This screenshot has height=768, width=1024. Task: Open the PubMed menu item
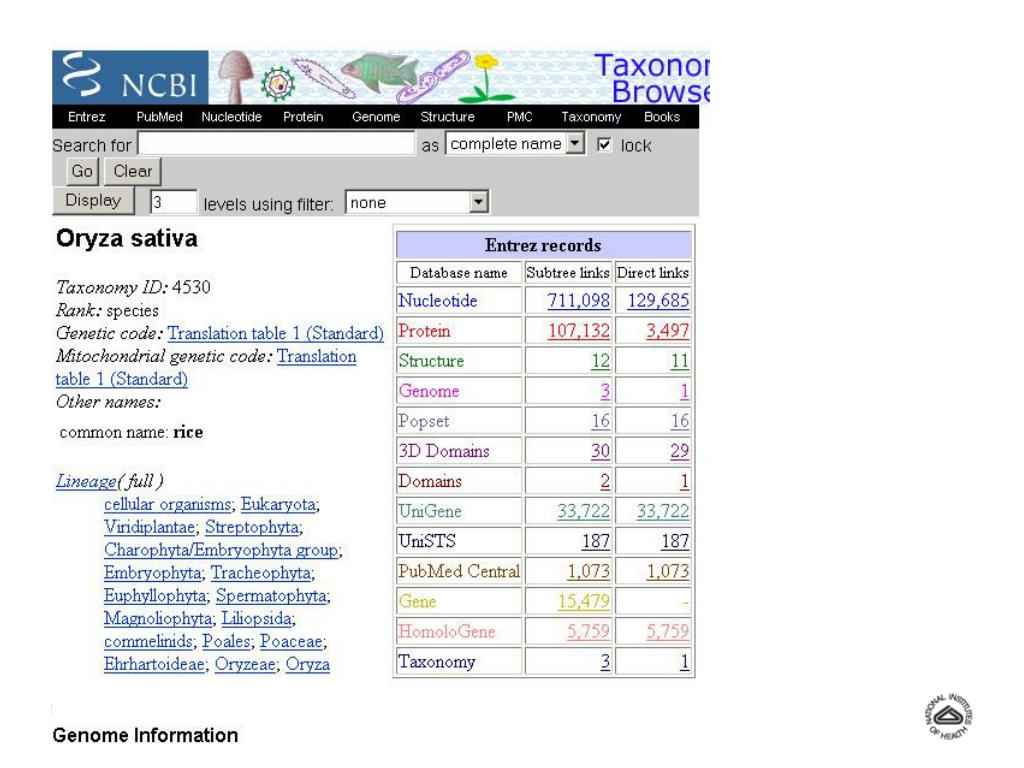point(159,117)
